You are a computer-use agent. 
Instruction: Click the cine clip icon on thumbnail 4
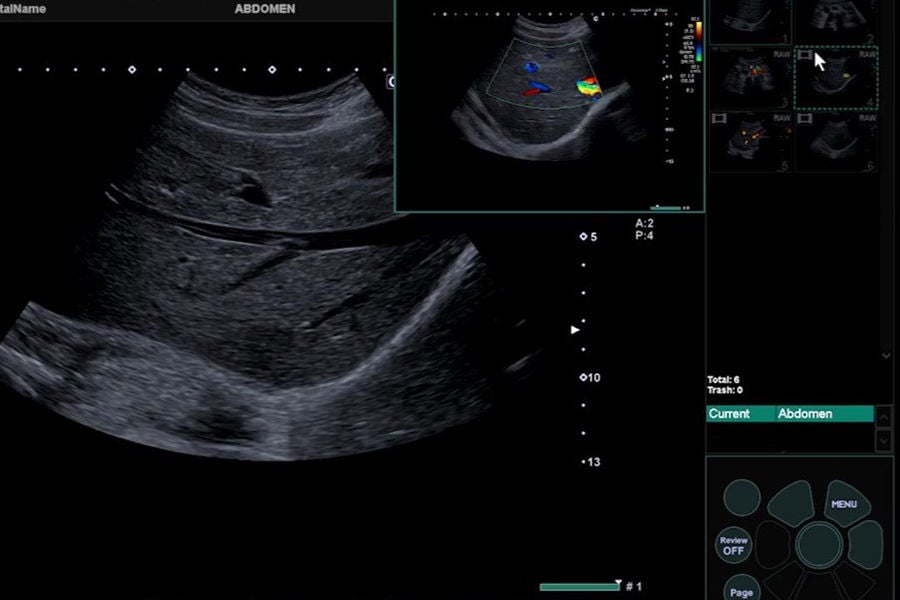[x=805, y=55]
